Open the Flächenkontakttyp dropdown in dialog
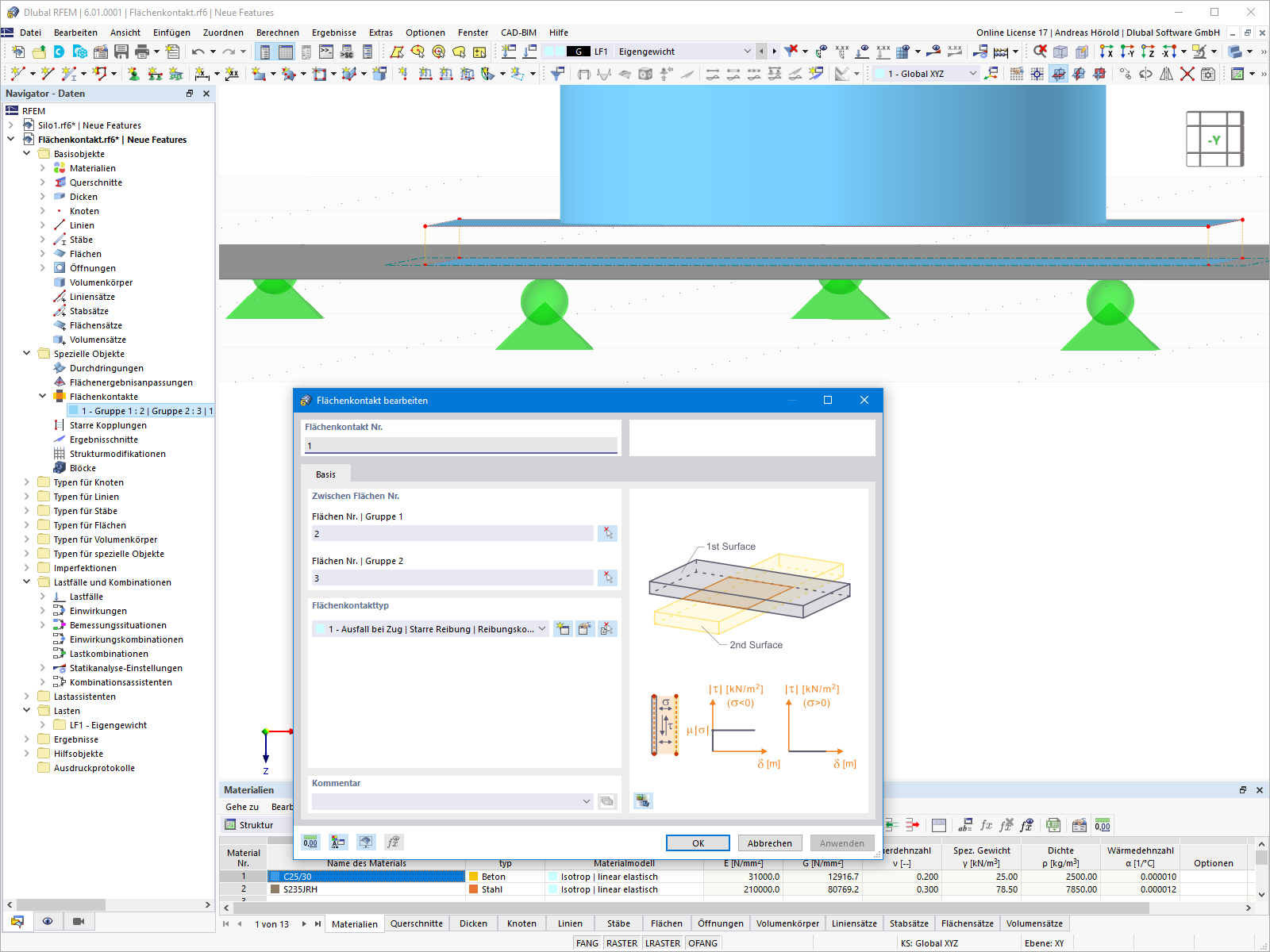 542,629
